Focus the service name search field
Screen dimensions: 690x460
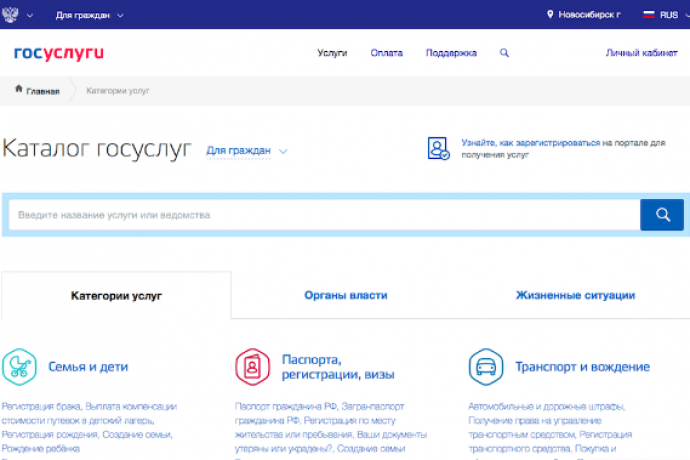point(320,215)
